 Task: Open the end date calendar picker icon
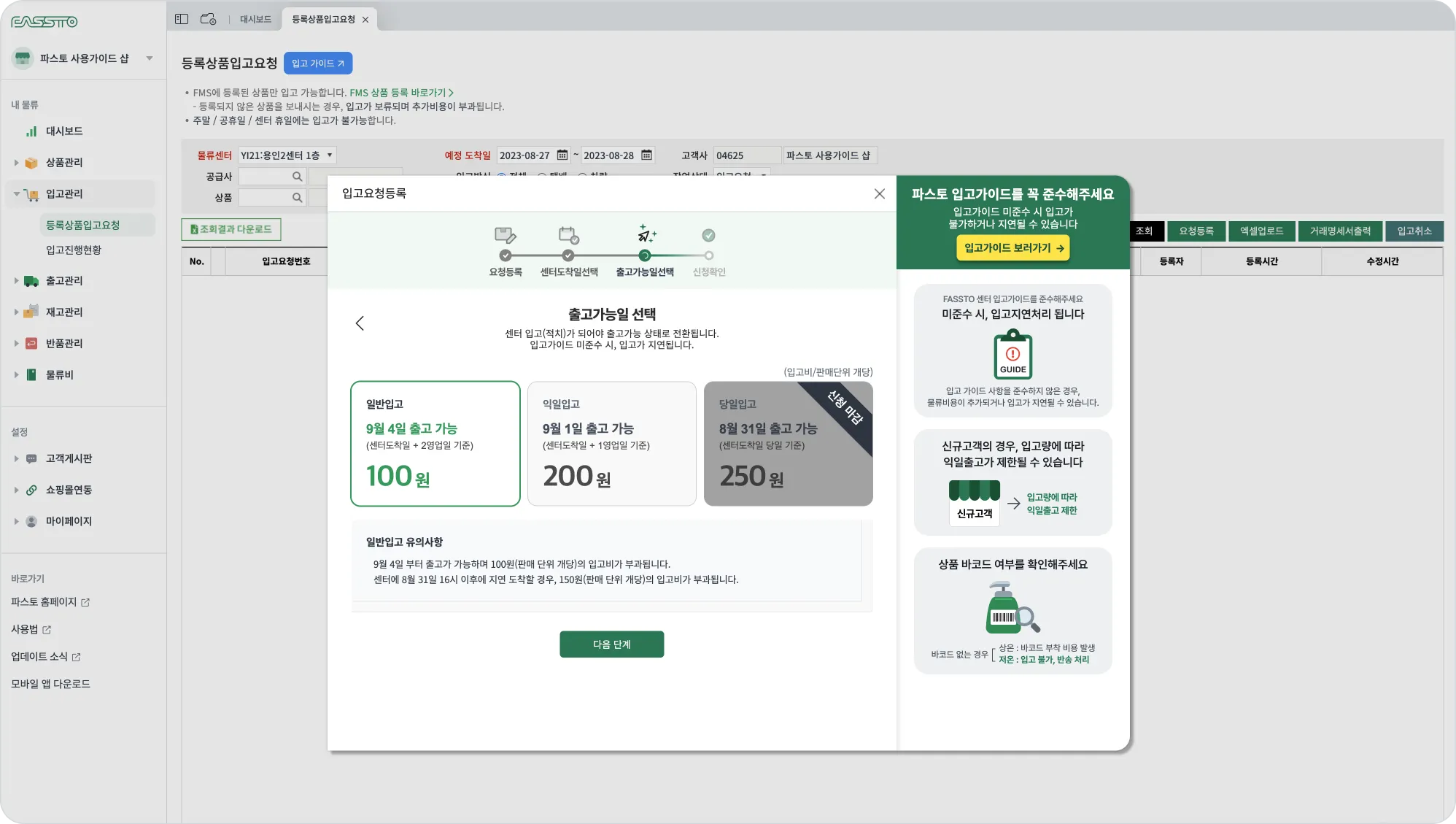click(x=646, y=155)
